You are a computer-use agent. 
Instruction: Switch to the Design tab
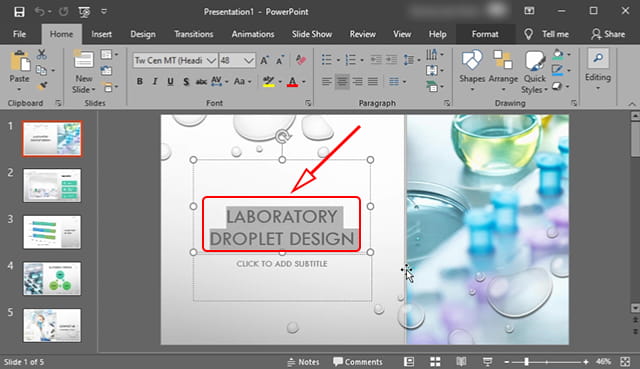143,34
